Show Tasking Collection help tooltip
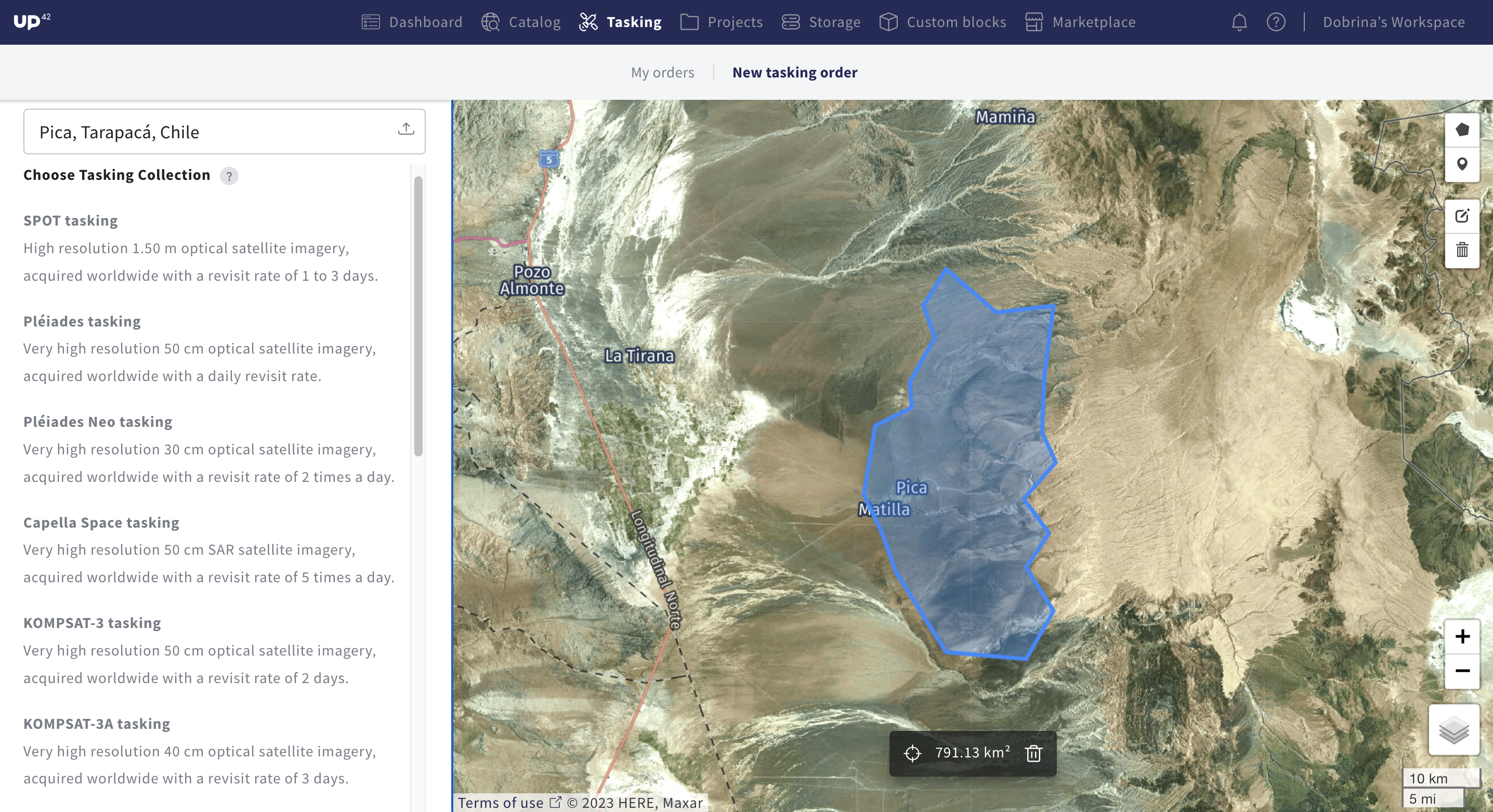1493x812 pixels. tap(229, 176)
